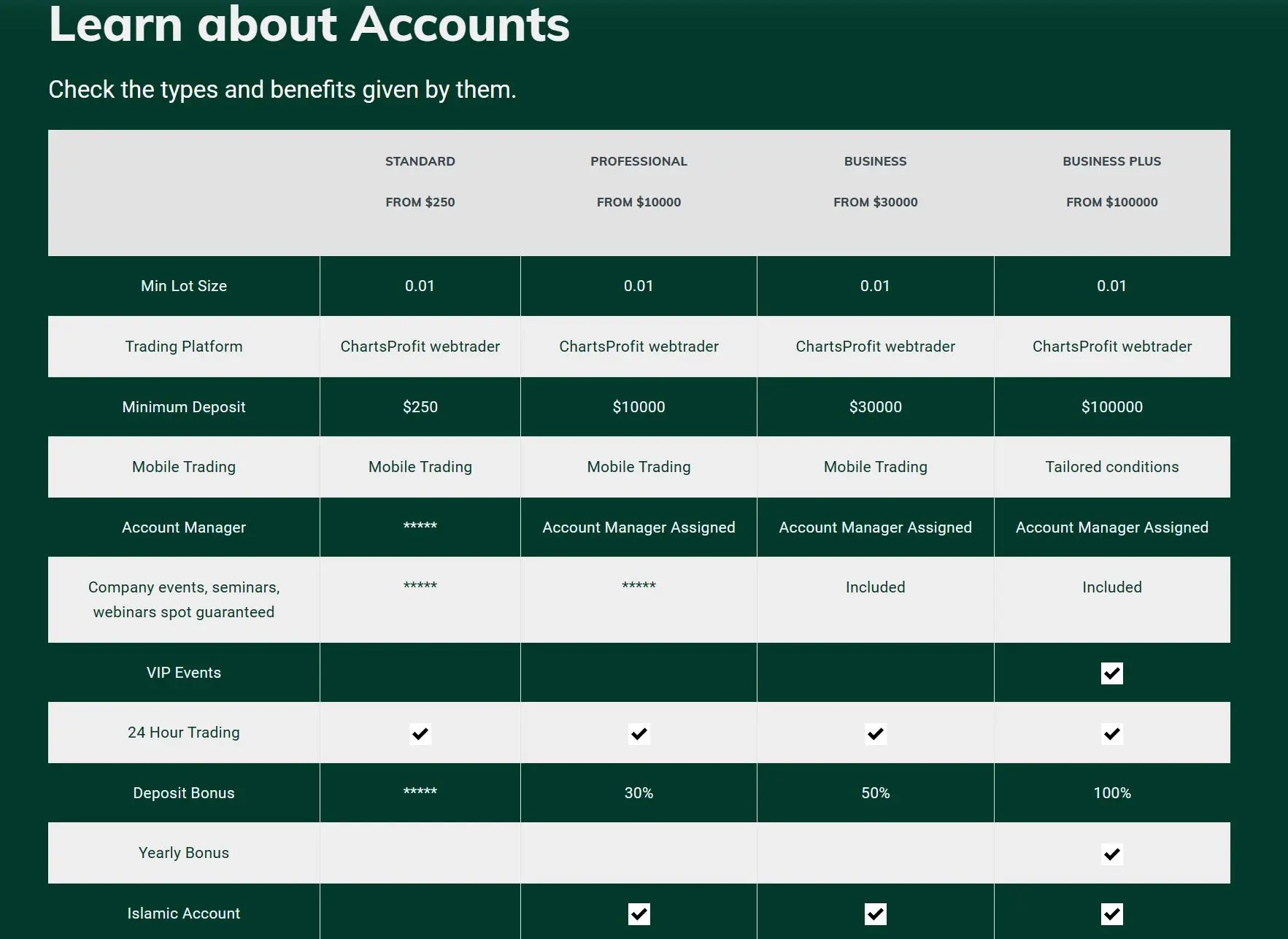Select the PROFESSIONAL account column header
This screenshot has height=939, width=1288.
(639, 161)
